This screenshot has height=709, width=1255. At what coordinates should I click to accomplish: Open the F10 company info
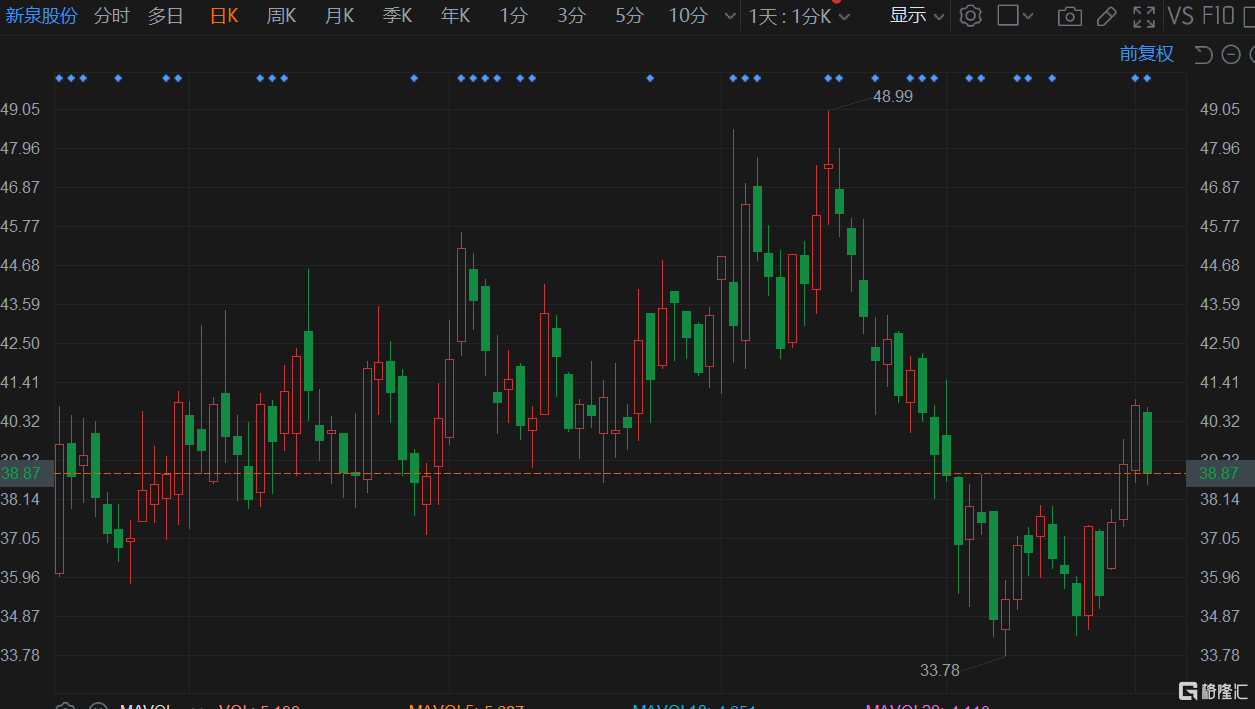click(x=1218, y=16)
